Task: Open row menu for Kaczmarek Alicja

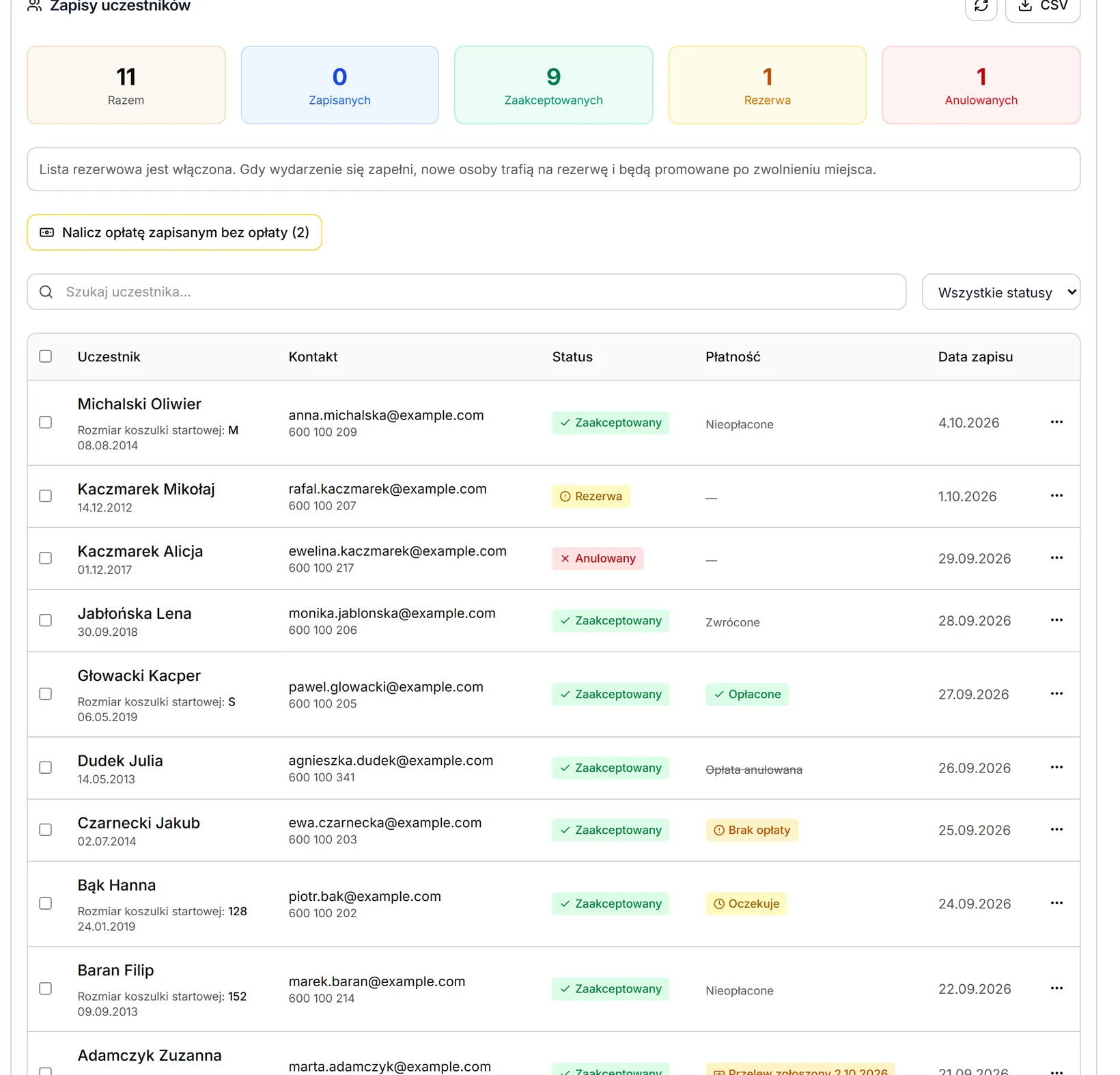Action: (x=1056, y=558)
